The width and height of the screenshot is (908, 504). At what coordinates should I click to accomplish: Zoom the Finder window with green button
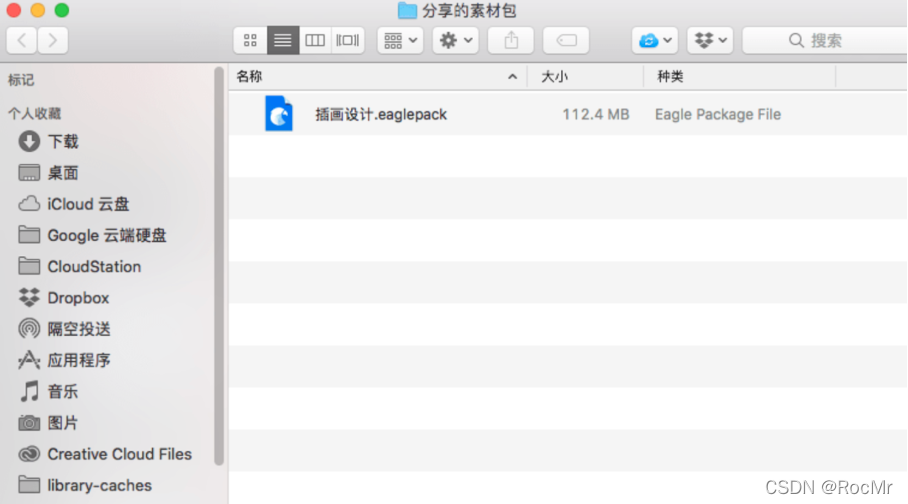[61, 10]
